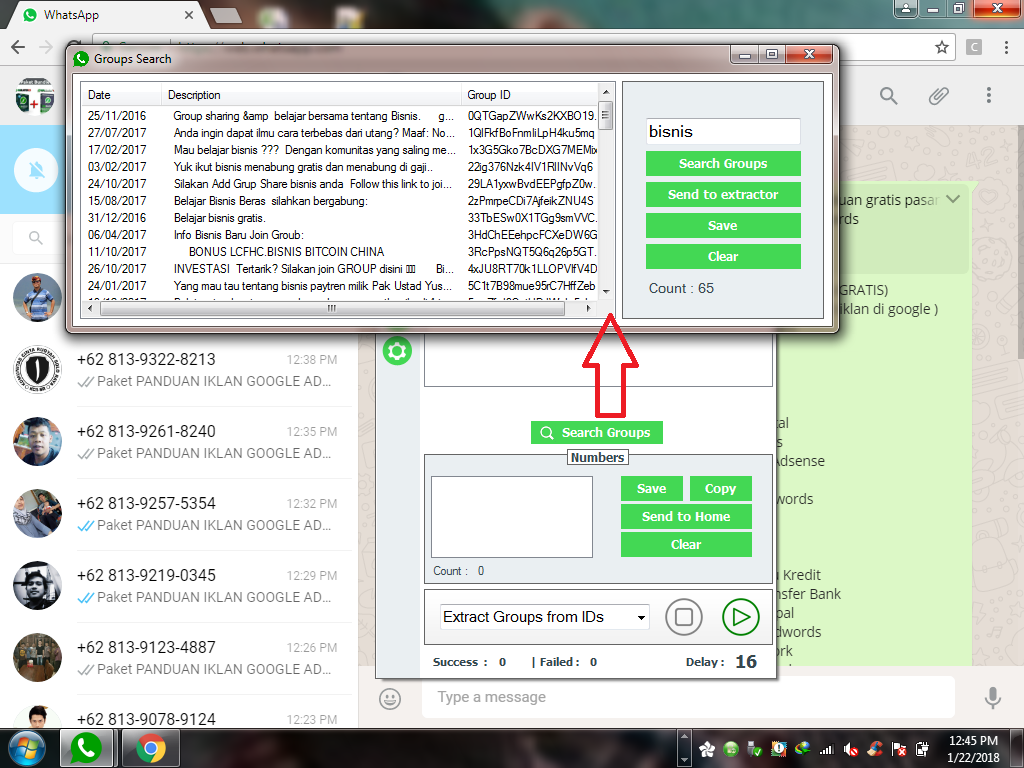Click Clear in the Numbers panel
Image resolution: width=1024 pixels, height=768 pixels.
(x=686, y=545)
